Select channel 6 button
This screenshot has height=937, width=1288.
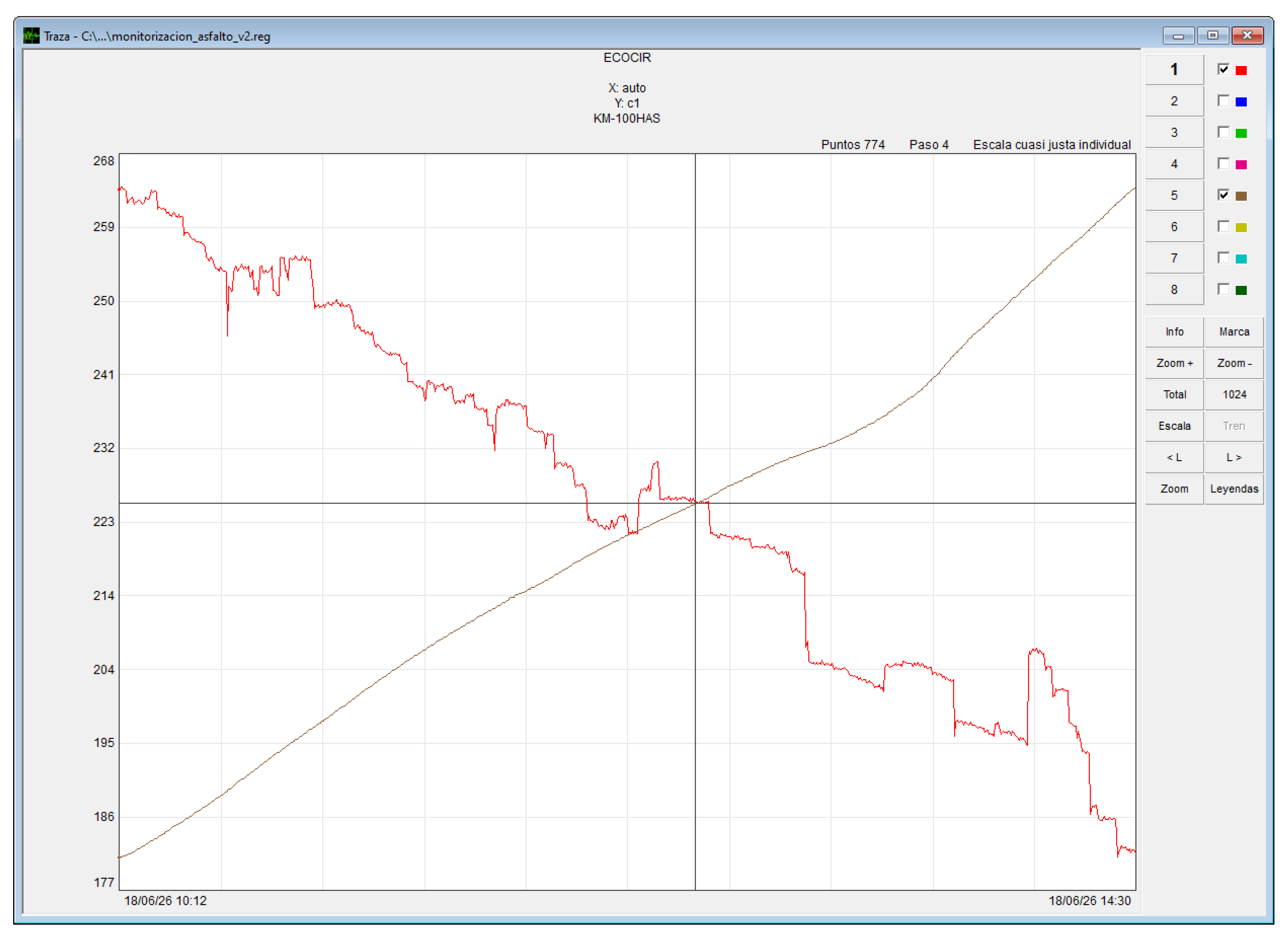(x=1174, y=227)
